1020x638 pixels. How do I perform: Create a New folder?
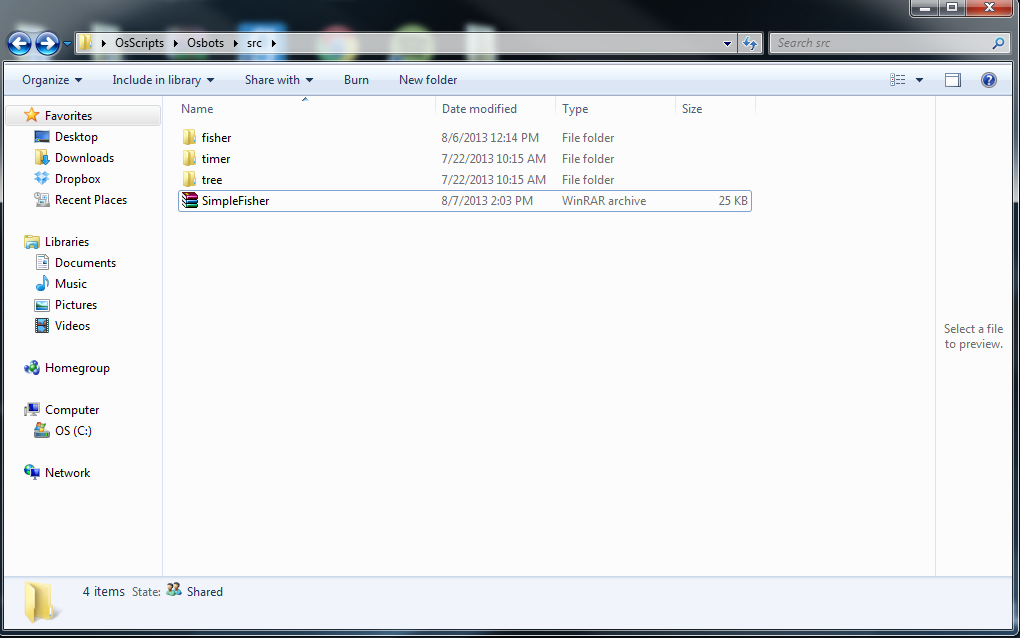(427, 79)
